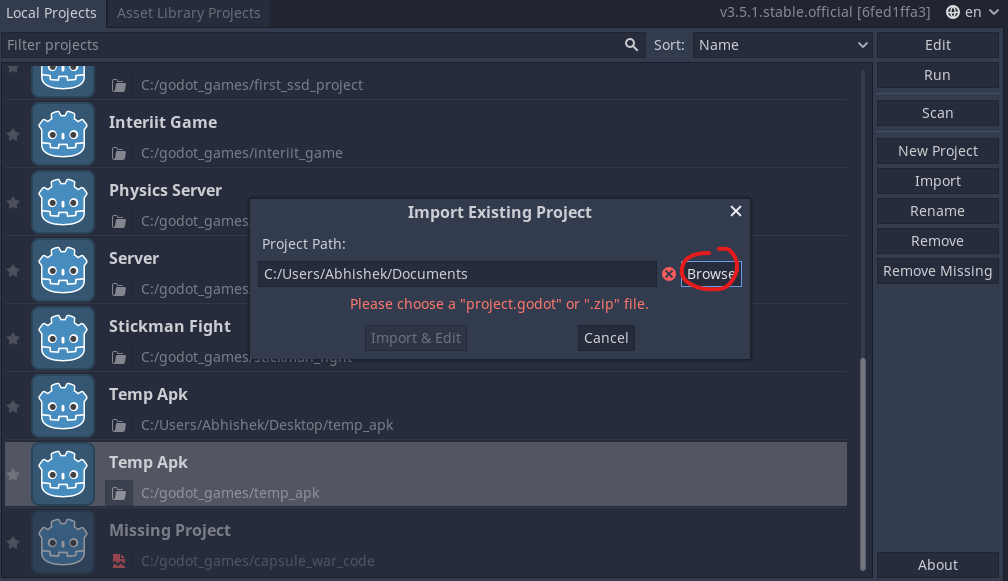Click the C:/Users/Abhishek/Desktop/temp_apk path text
Screen dimensions: 1008x581
point(267,425)
